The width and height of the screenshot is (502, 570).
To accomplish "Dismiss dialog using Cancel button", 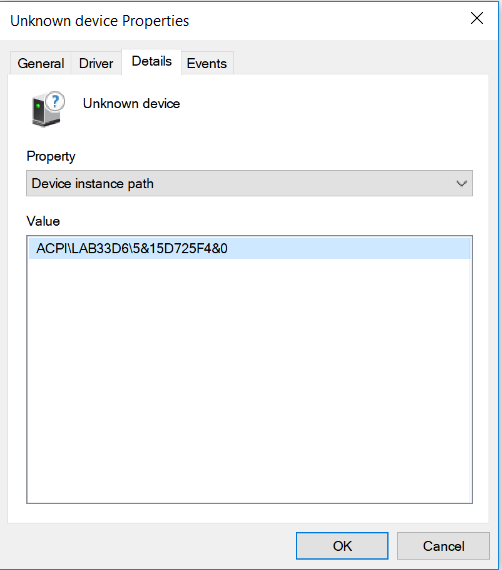I will pos(443,546).
